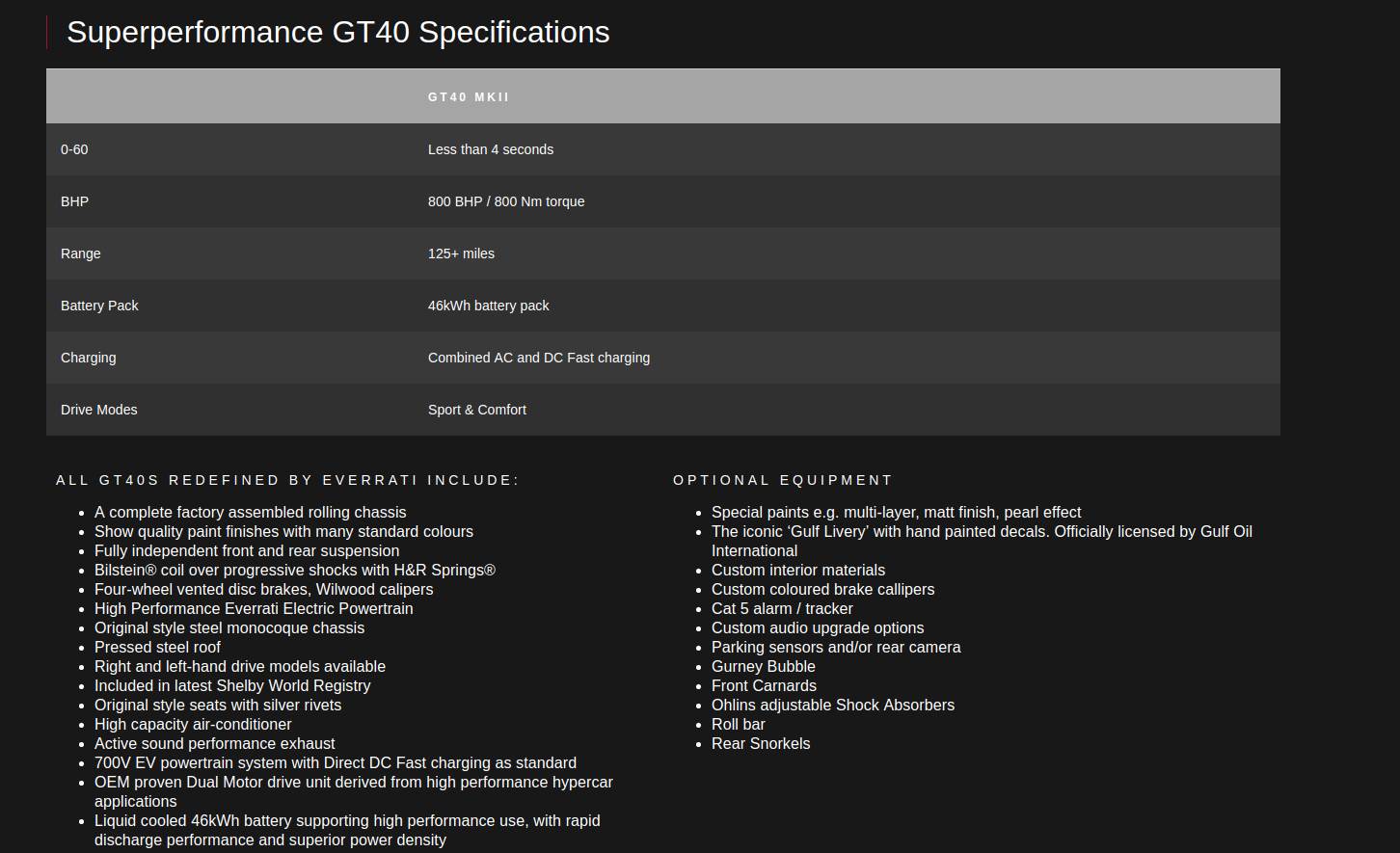Select the 'Sport & Comfort' value
1400x853 pixels.
point(477,410)
